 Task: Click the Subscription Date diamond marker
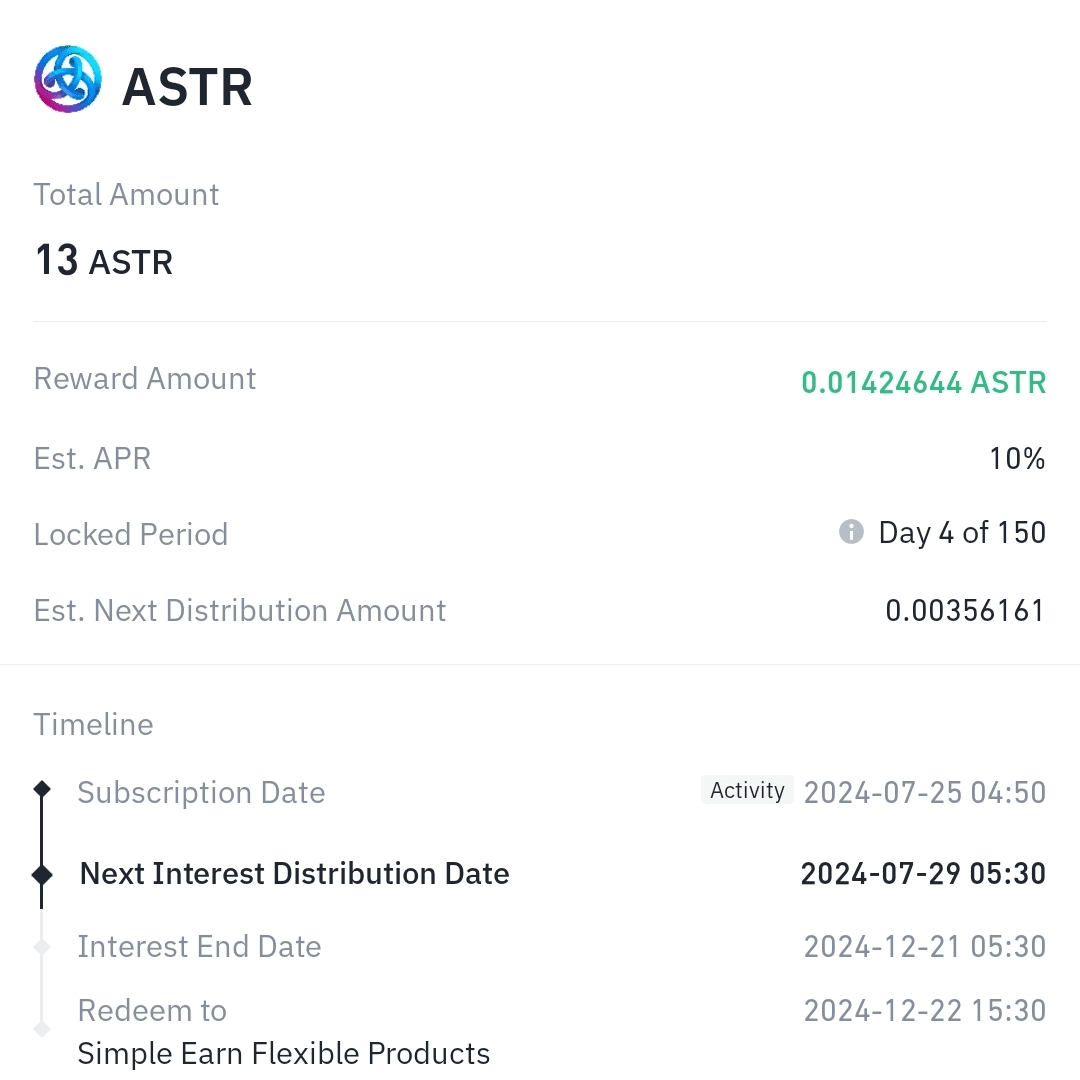[x=42, y=790]
